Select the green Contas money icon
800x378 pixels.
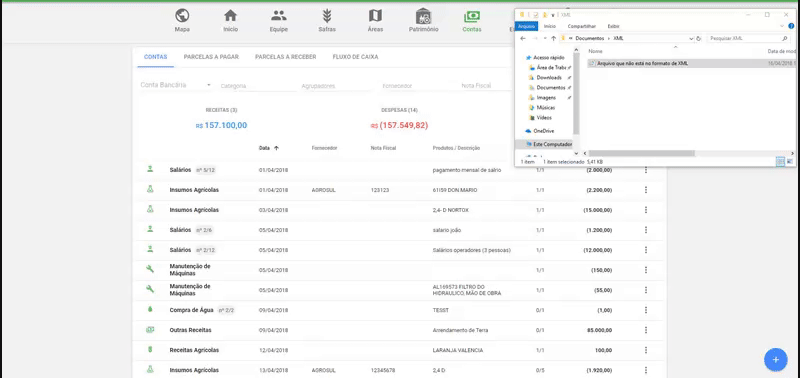point(472,16)
